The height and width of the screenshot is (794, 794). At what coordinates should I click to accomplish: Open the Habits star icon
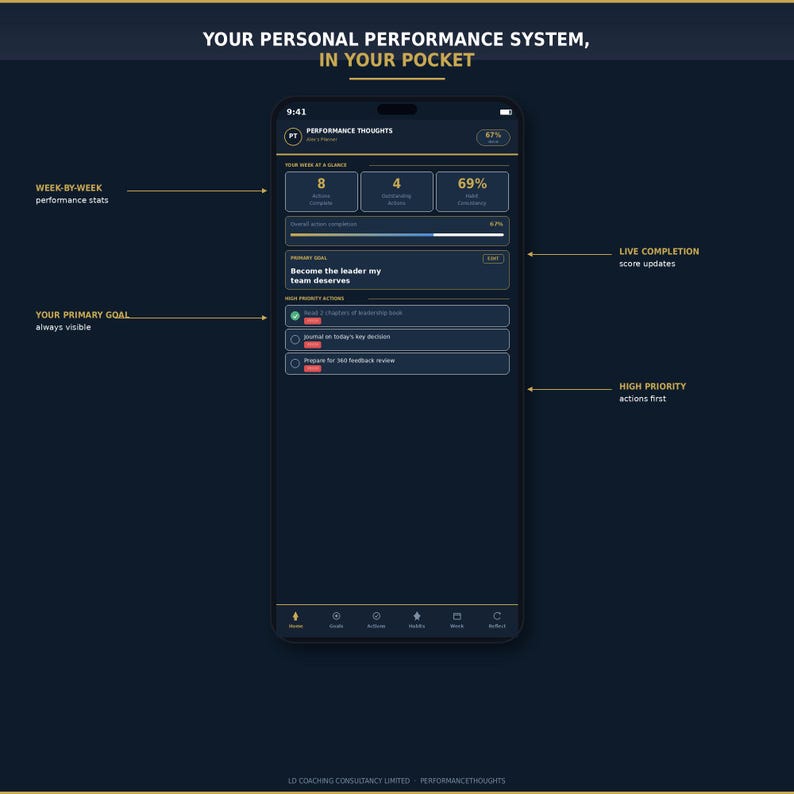417,616
